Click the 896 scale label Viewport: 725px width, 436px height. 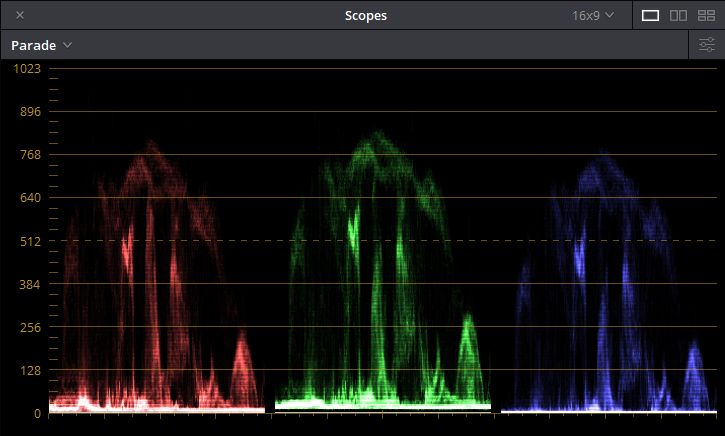(31, 111)
